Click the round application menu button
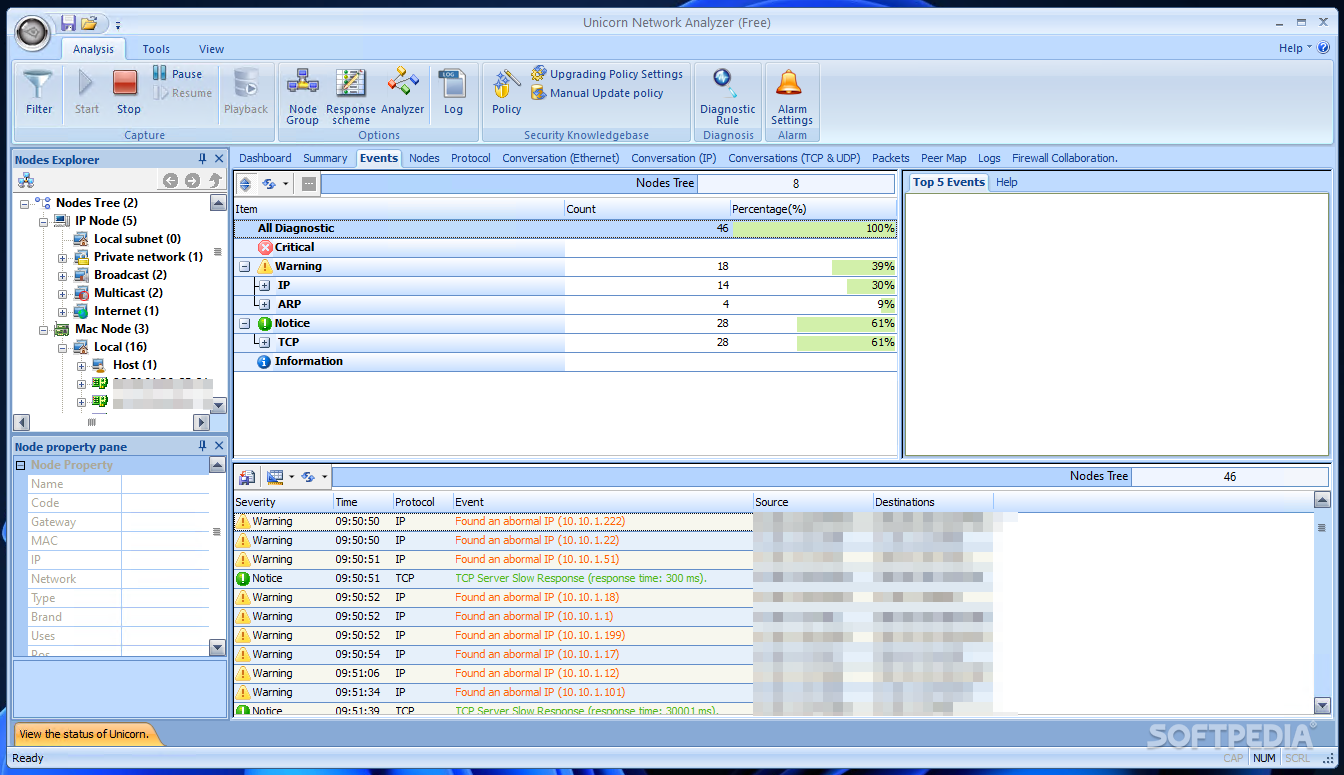The width and height of the screenshot is (1344, 775). coord(32,33)
